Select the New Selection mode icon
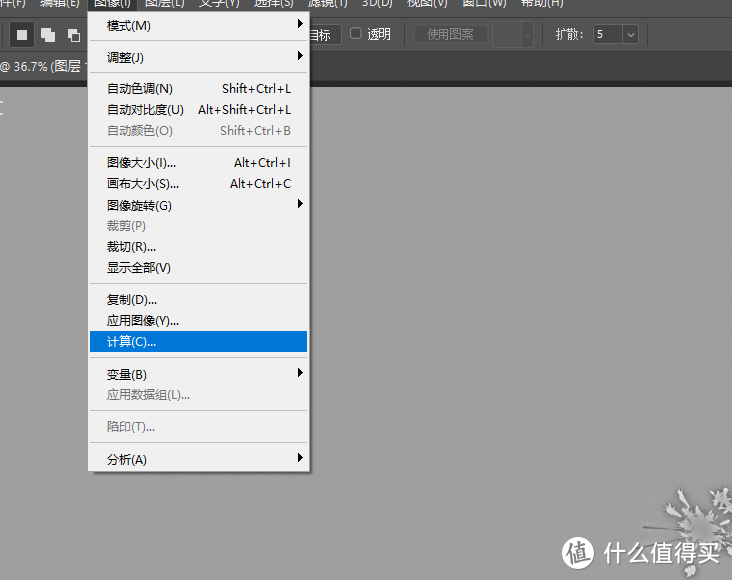Viewport: 732px width, 580px height. click(22, 35)
